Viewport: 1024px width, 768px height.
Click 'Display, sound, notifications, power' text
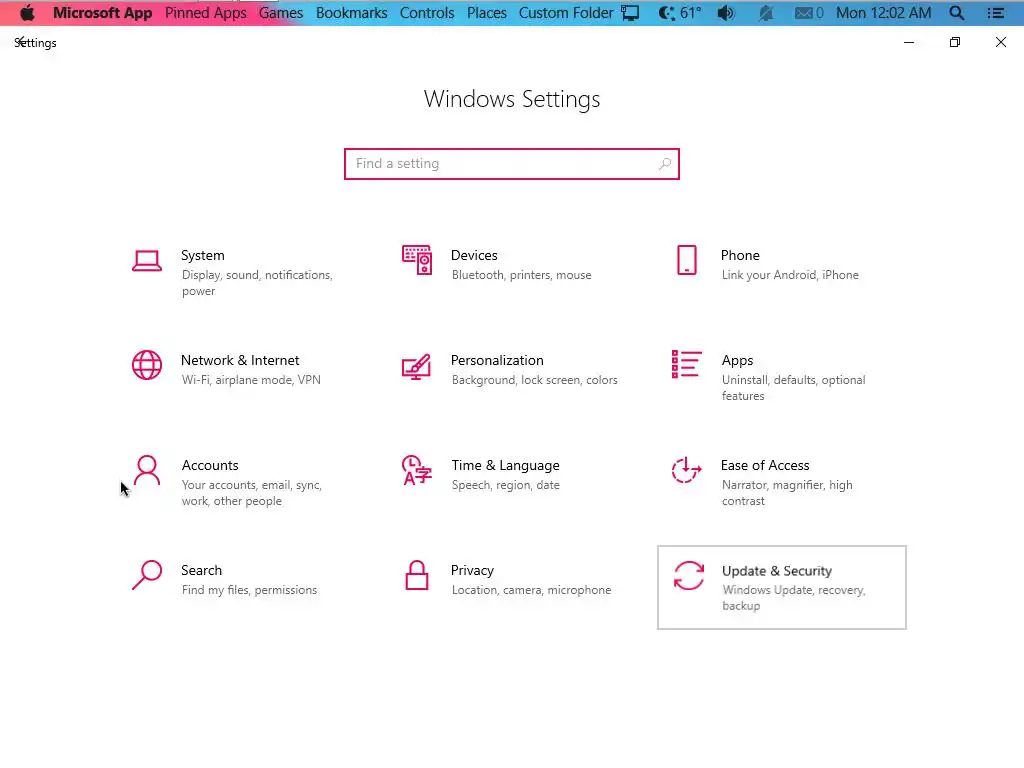[x=257, y=283]
